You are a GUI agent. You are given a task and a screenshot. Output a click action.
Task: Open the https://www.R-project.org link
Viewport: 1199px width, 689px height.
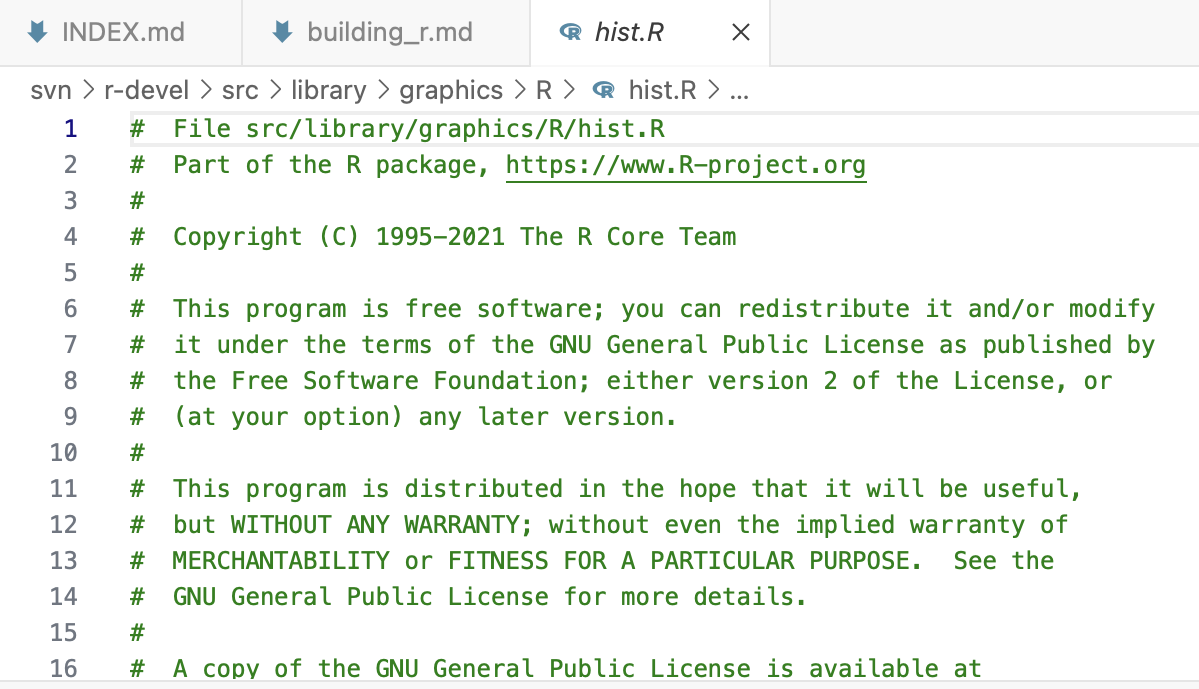pos(685,165)
